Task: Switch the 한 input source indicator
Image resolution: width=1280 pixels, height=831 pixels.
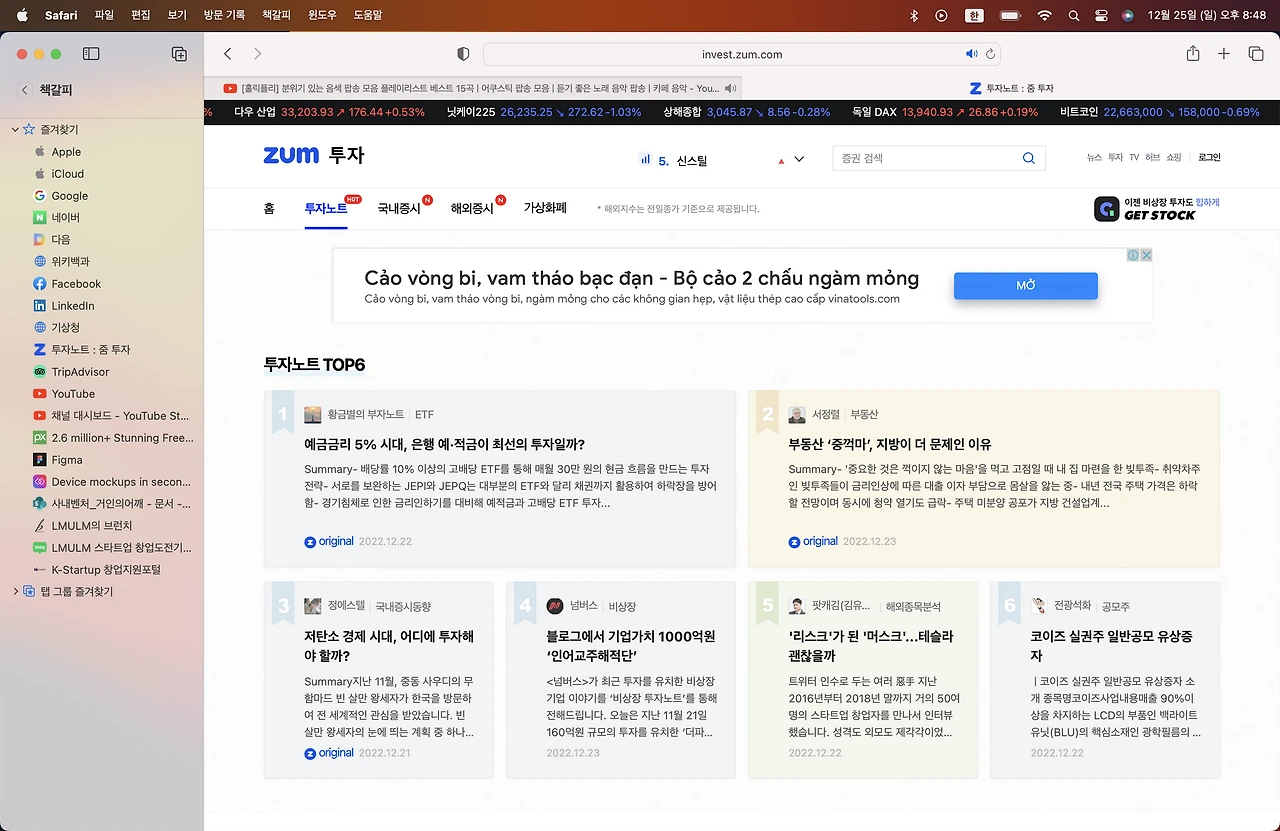Action: [x=974, y=15]
